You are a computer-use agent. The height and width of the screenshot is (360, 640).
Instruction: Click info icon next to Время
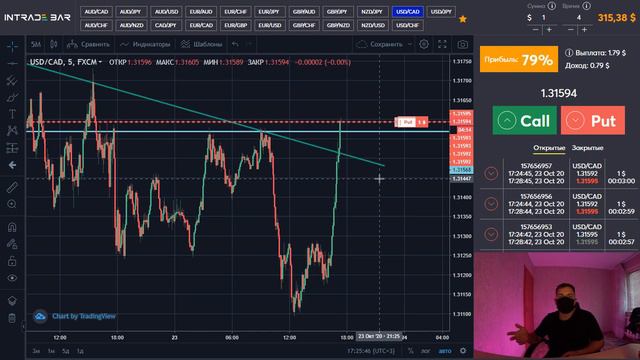coord(586,6)
